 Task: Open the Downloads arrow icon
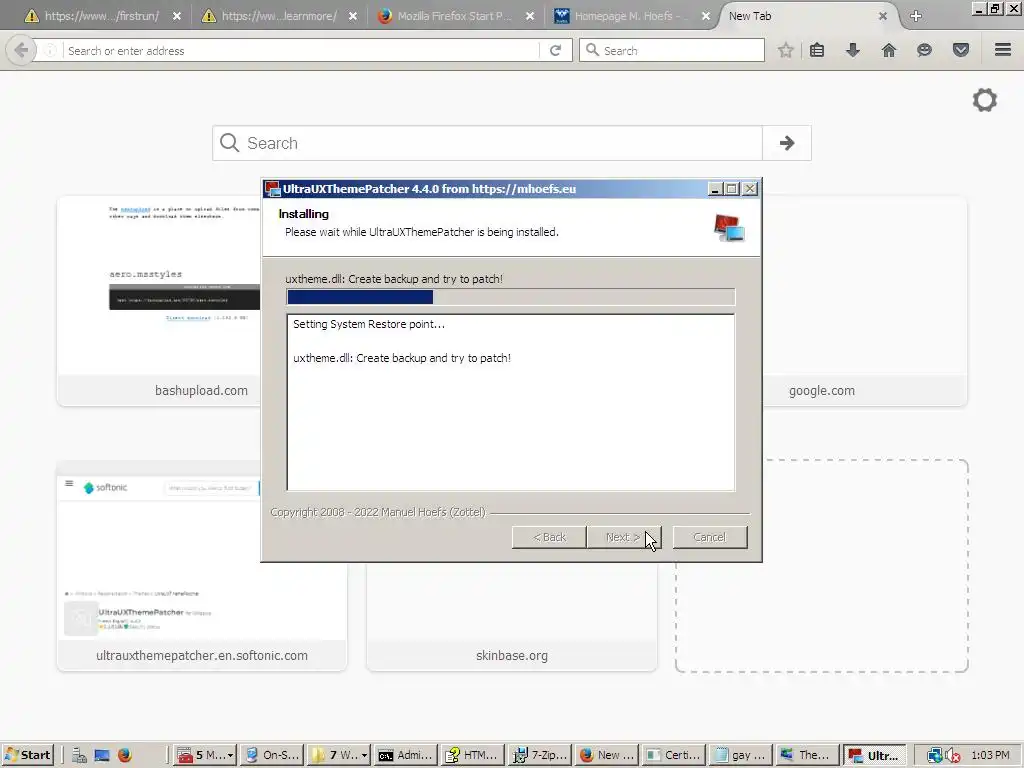tap(853, 50)
